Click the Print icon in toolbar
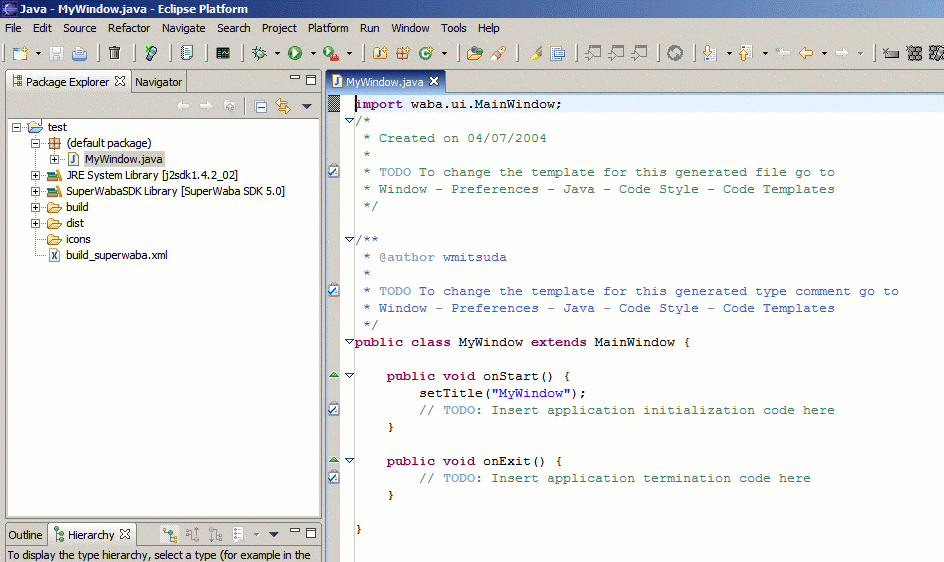 click(x=79, y=53)
